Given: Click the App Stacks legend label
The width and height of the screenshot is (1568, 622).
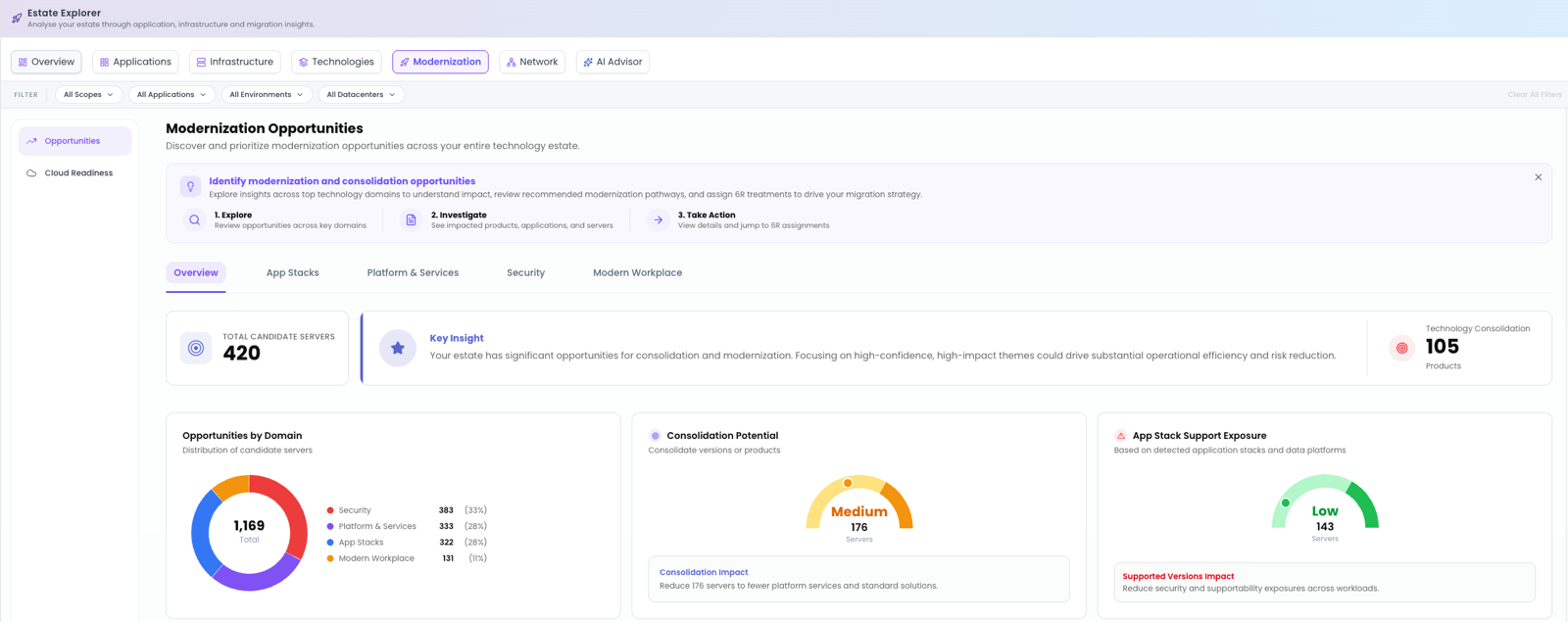Looking at the screenshot, I should tap(361, 543).
